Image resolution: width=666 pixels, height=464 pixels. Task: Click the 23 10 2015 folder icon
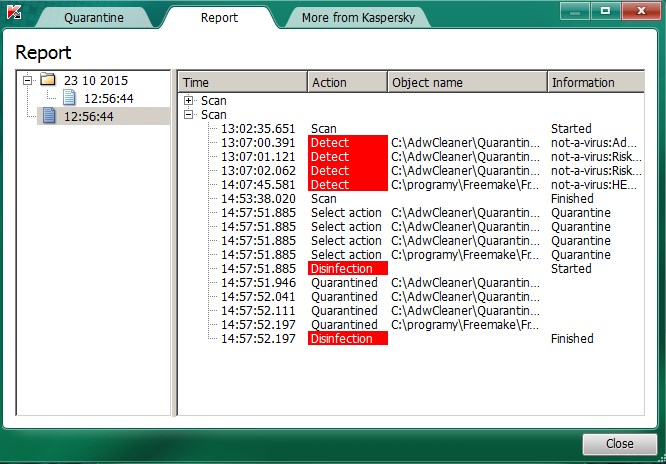click(x=48, y=79)
